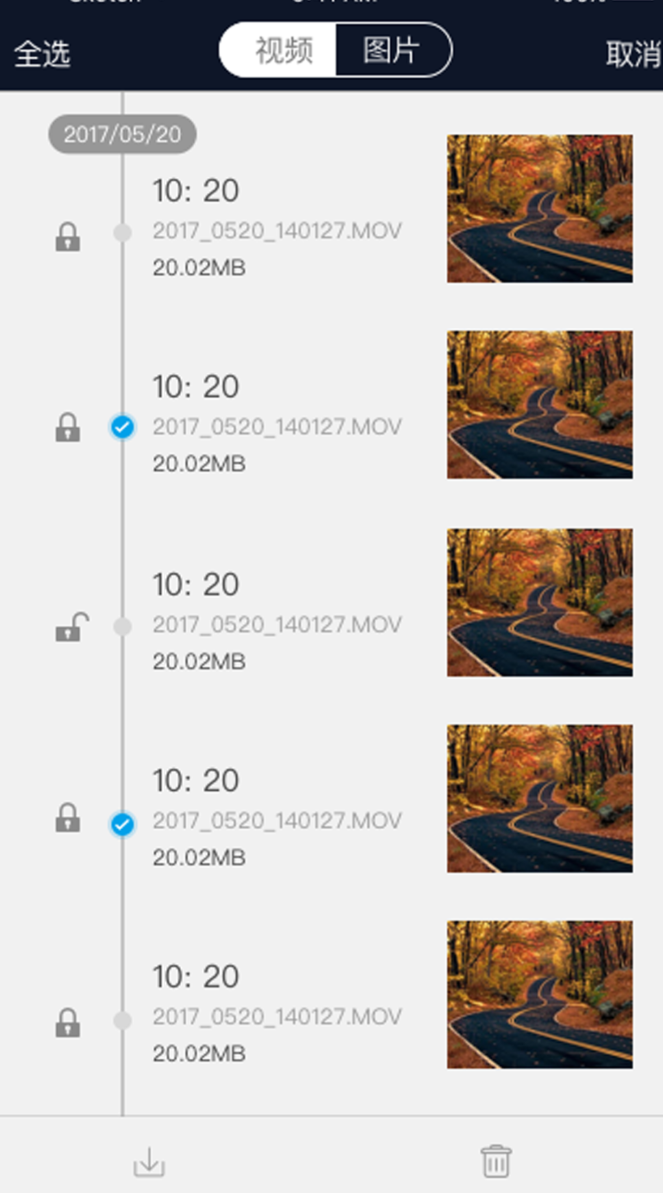Open the fifth video thumbnail
This screenshot has width=663, height=1193.
click(x=539, y=994)
